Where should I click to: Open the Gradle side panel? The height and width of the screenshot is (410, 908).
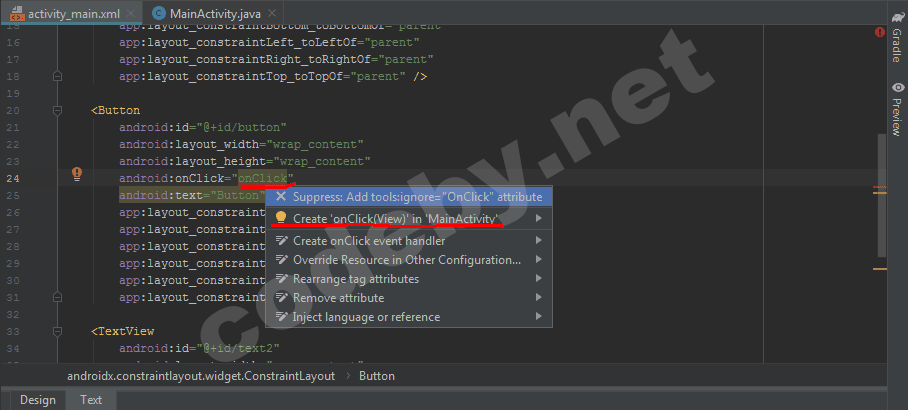(x=898, y=39)
